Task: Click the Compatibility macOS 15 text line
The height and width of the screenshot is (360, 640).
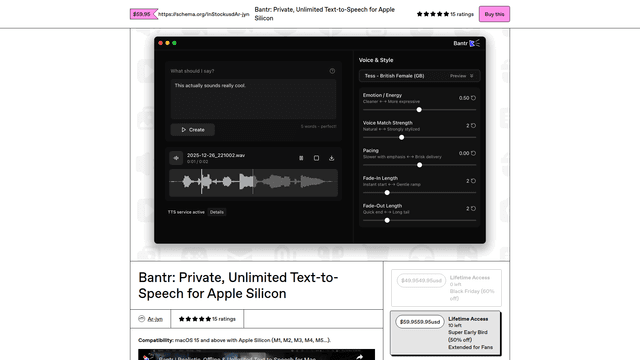Action: pos(234,340)
